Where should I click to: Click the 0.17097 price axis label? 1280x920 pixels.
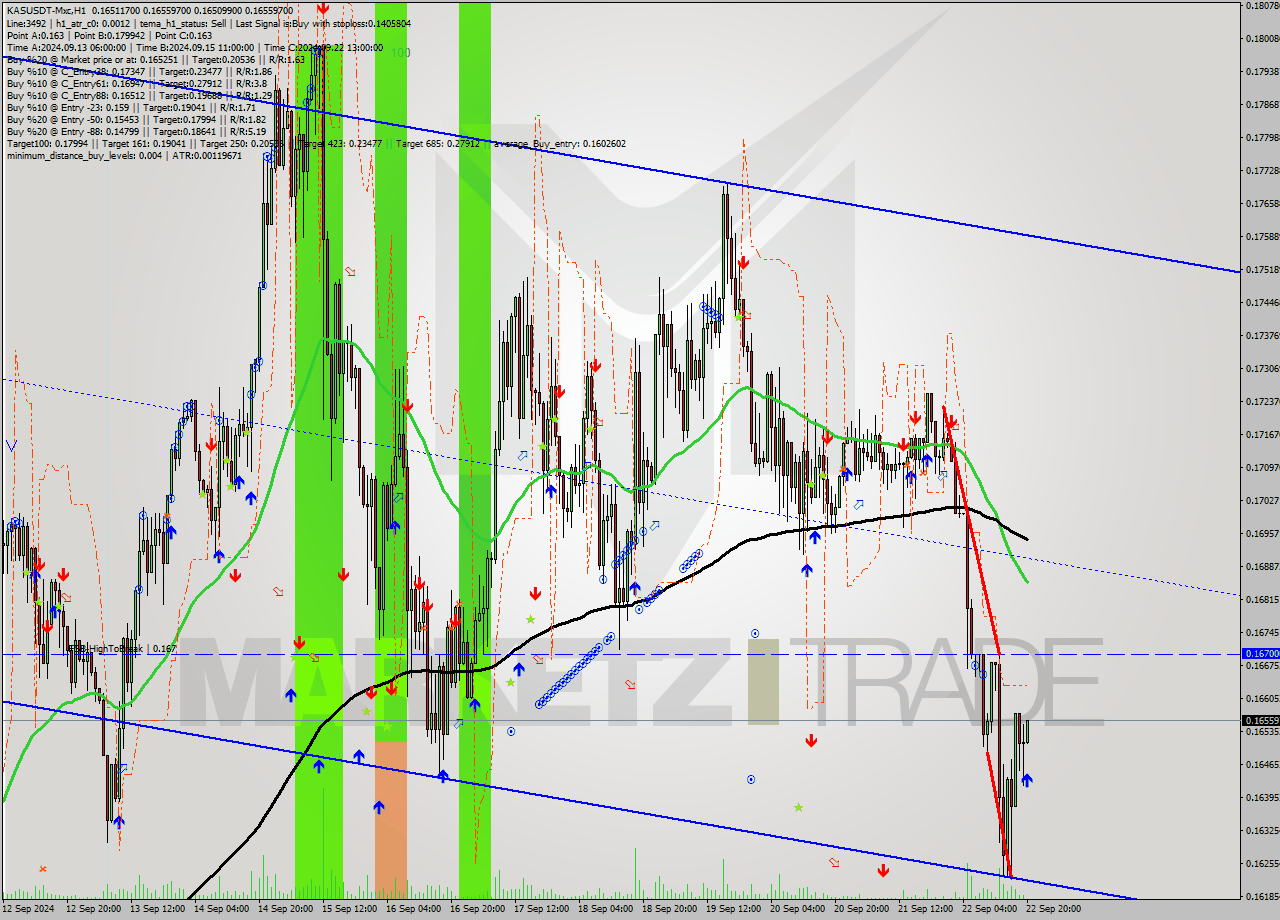click(x=1261, y=468)
